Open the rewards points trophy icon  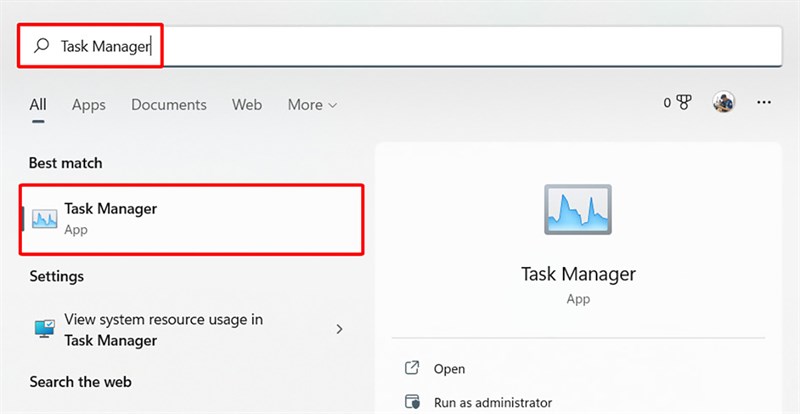pyautogui.click(x=683, y=103)
